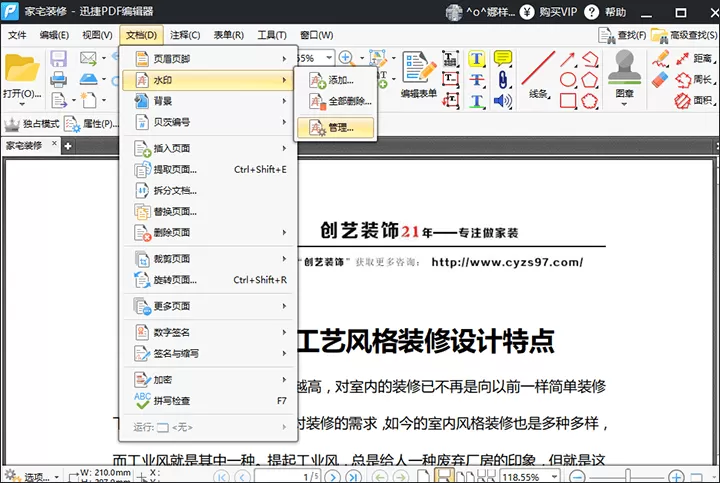This screenshot has height=483, width=720.
Task: Click the printer icon in toolbar
Action: click(x=58, y=79)
